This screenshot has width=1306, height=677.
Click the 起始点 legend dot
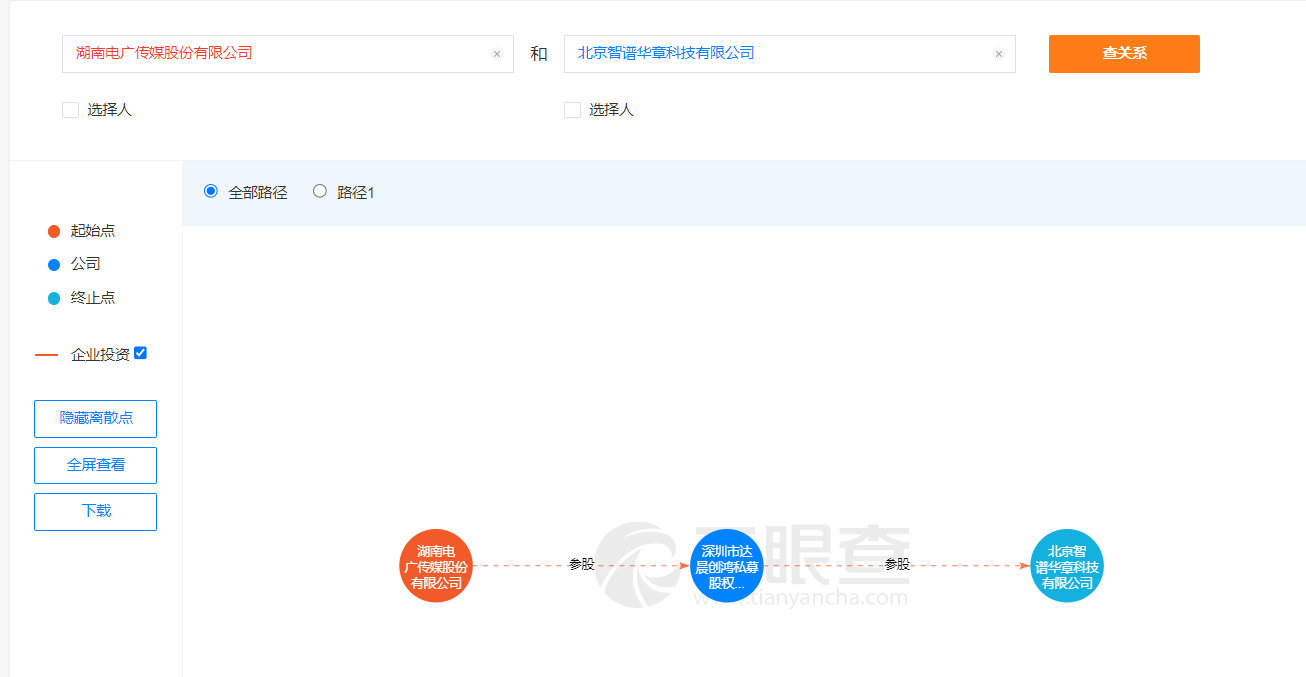(54, 232)
